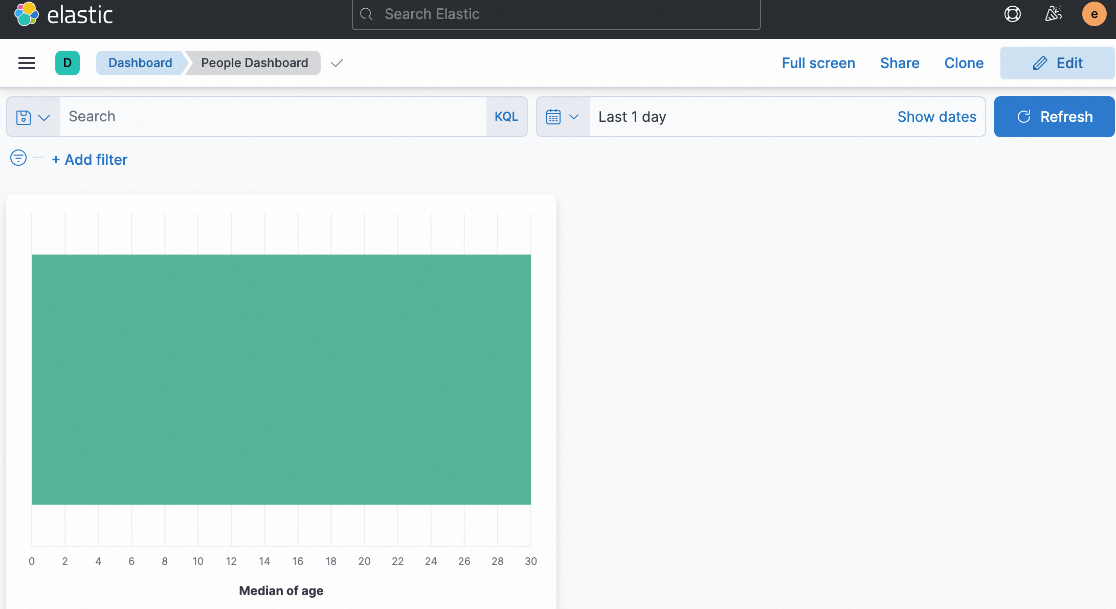
Task: Open the filter options circle icon
Action: point(18,158)
